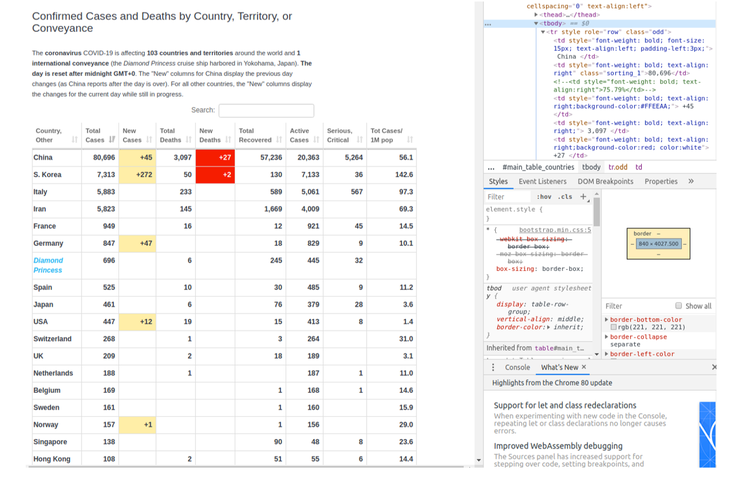Collapse the tbody element node
Screen dimensions: 740x480
click(537, 22)
